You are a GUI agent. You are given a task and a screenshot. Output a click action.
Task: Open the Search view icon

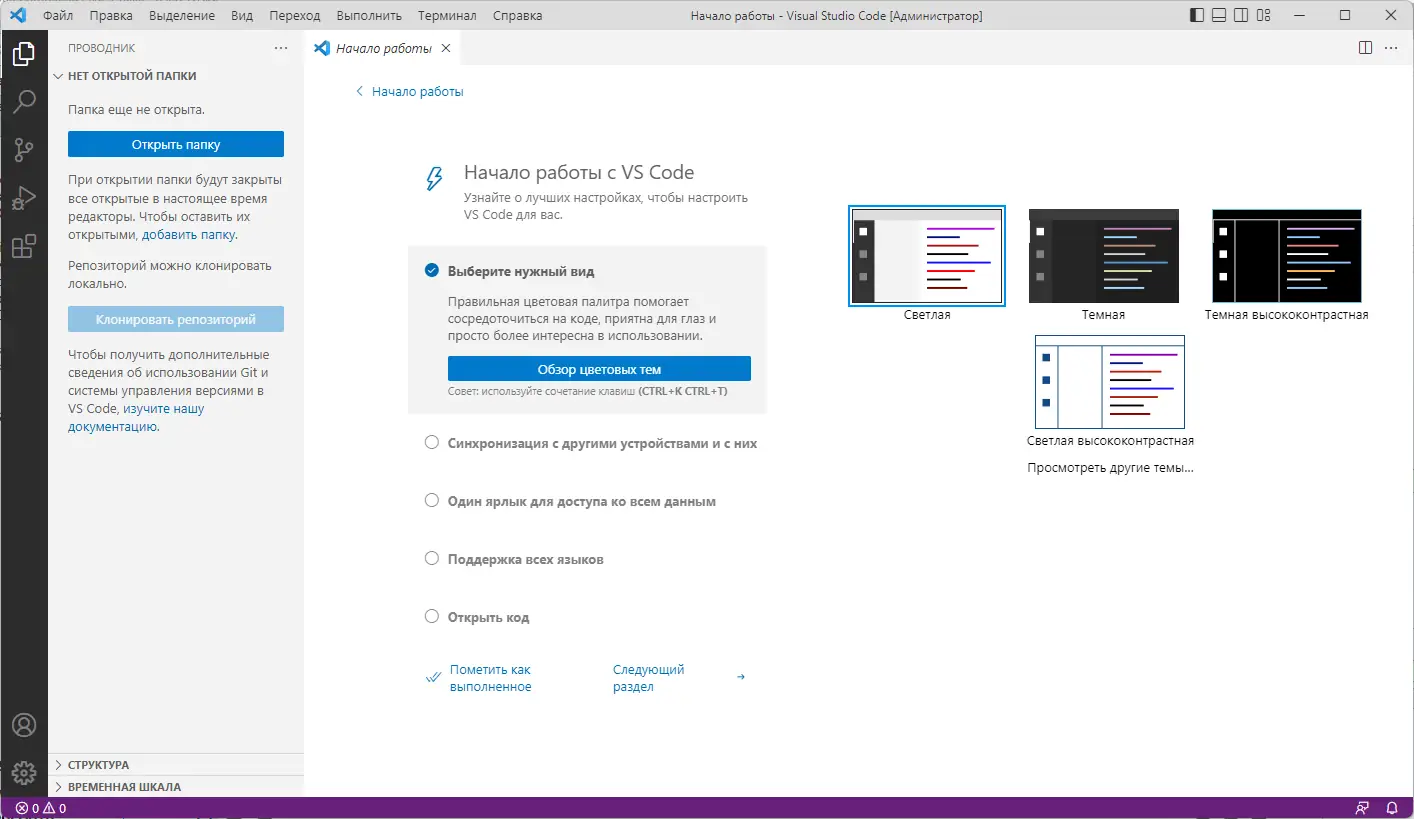24,102
